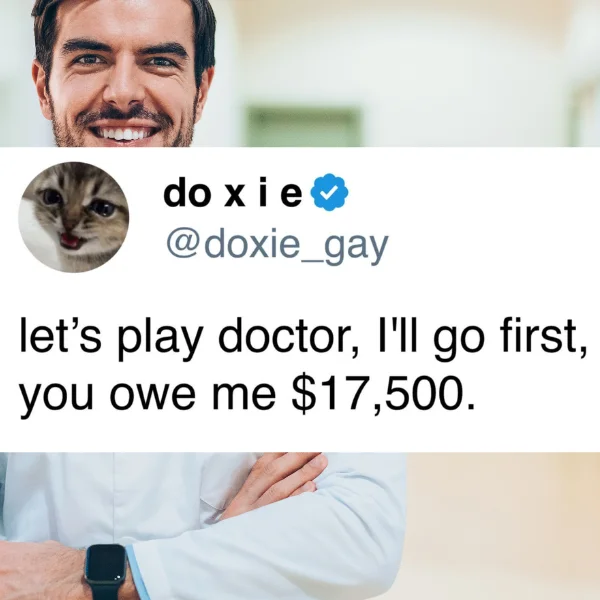
Task: Click the @doxie_gay handle
Action: point(277,245)
